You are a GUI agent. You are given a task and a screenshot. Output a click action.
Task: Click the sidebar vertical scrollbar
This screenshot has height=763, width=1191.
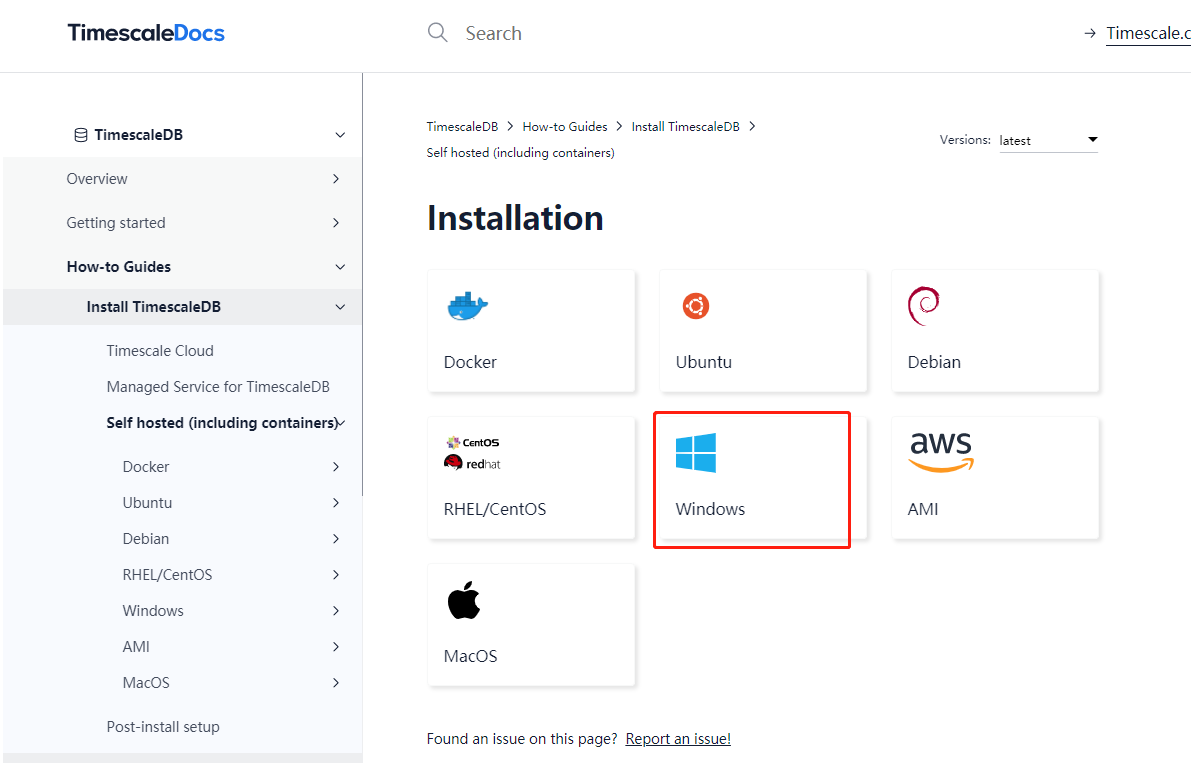(362, 285)
